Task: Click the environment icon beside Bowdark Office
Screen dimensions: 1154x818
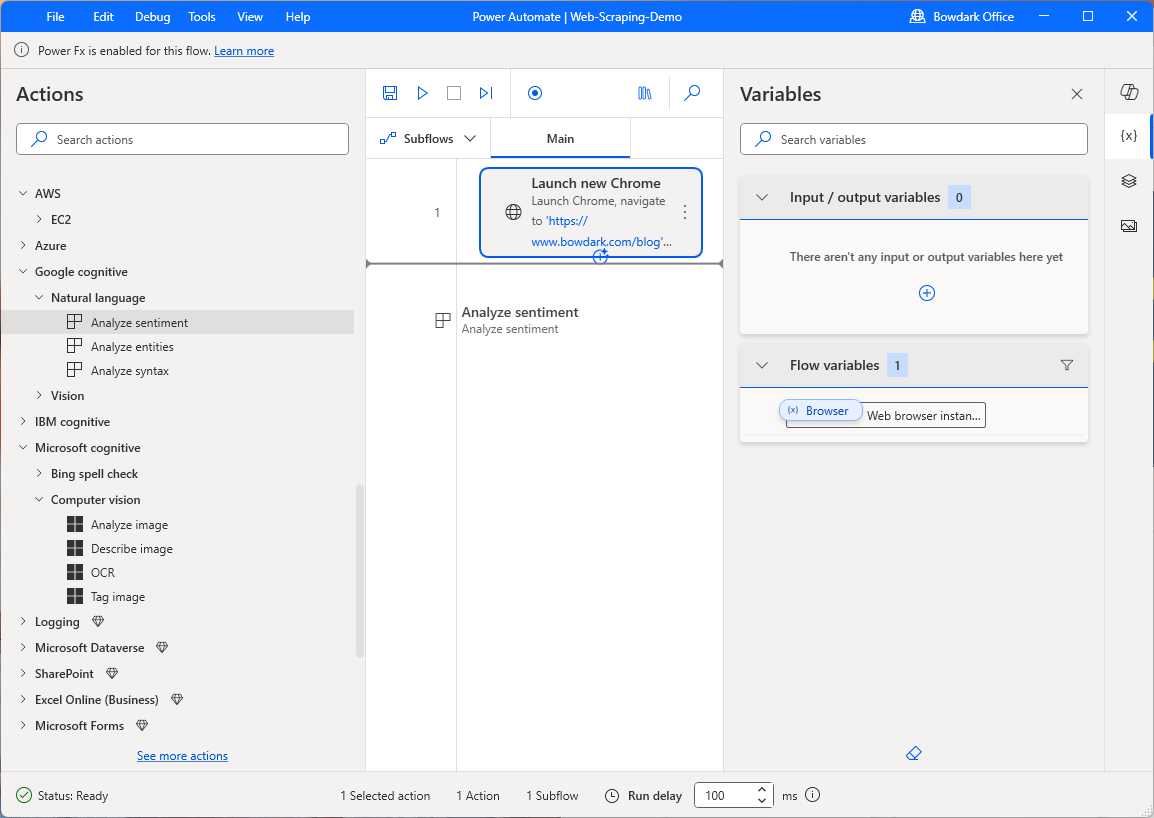Action: (917, 16)
